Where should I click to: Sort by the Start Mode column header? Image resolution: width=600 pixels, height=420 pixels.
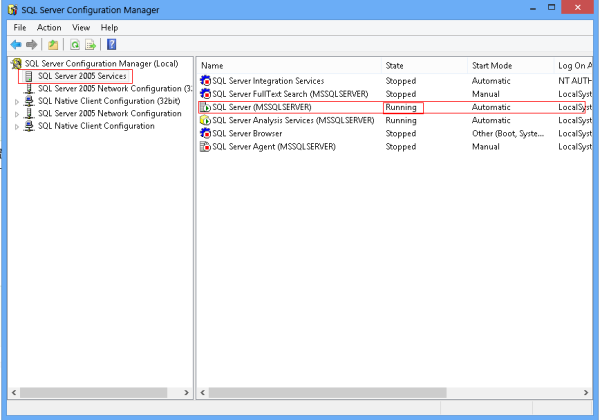[x=510, y=65]
